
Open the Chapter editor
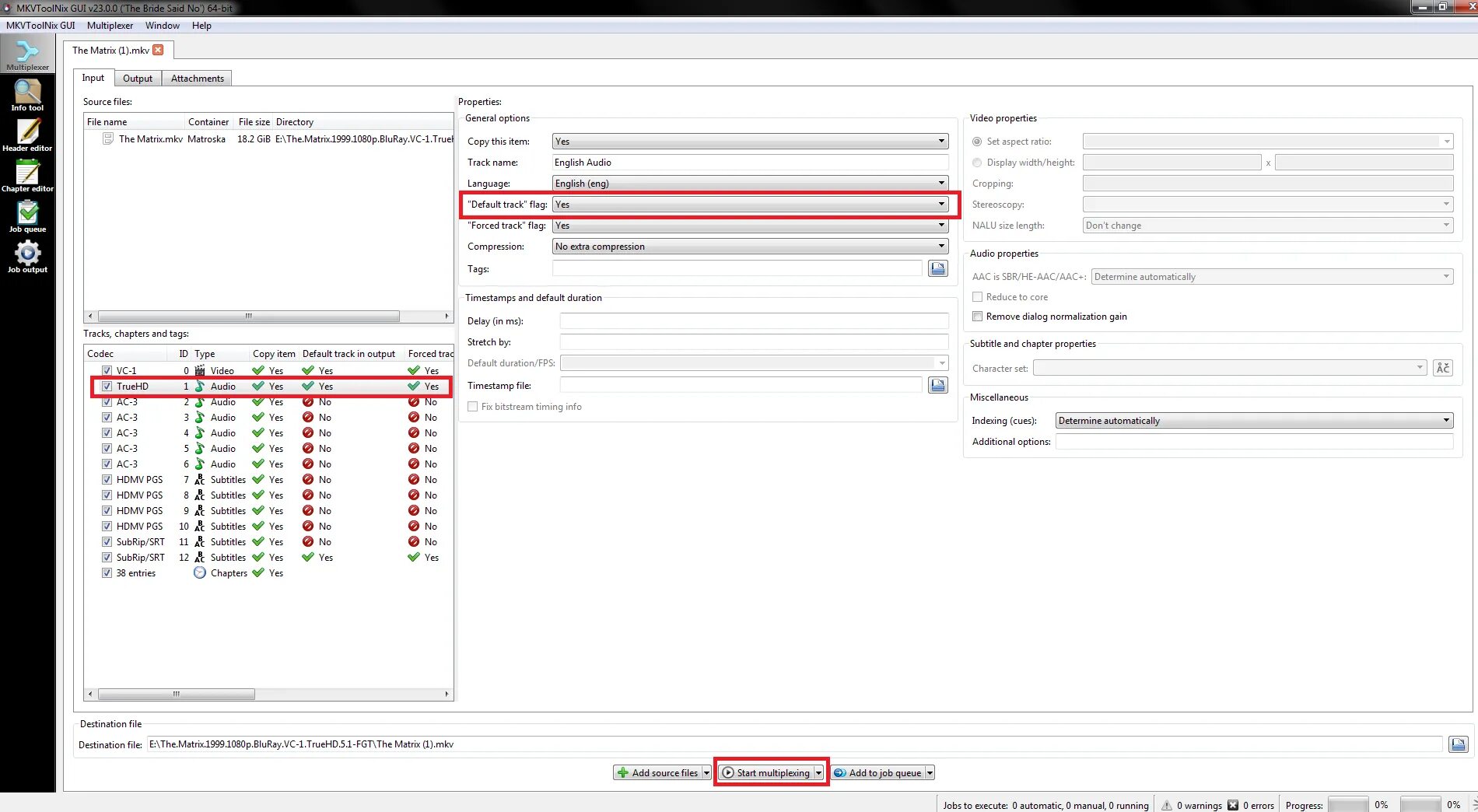click(27, 176)
